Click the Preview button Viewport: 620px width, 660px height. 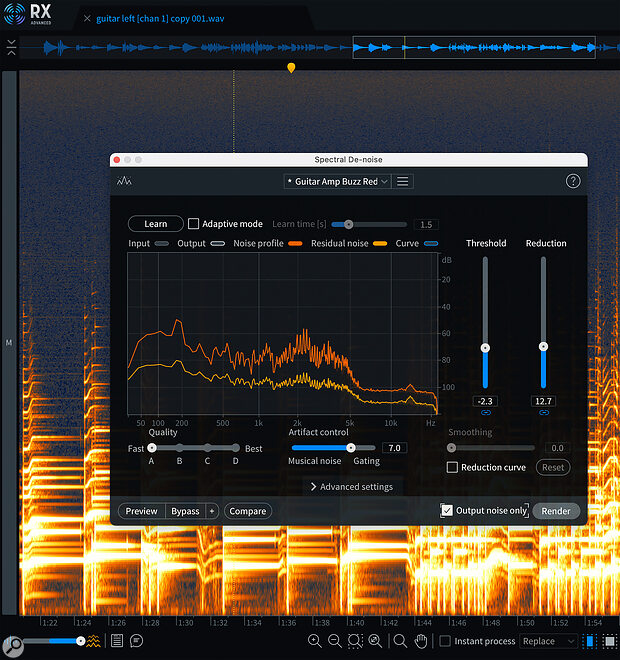tap(141, 511)
